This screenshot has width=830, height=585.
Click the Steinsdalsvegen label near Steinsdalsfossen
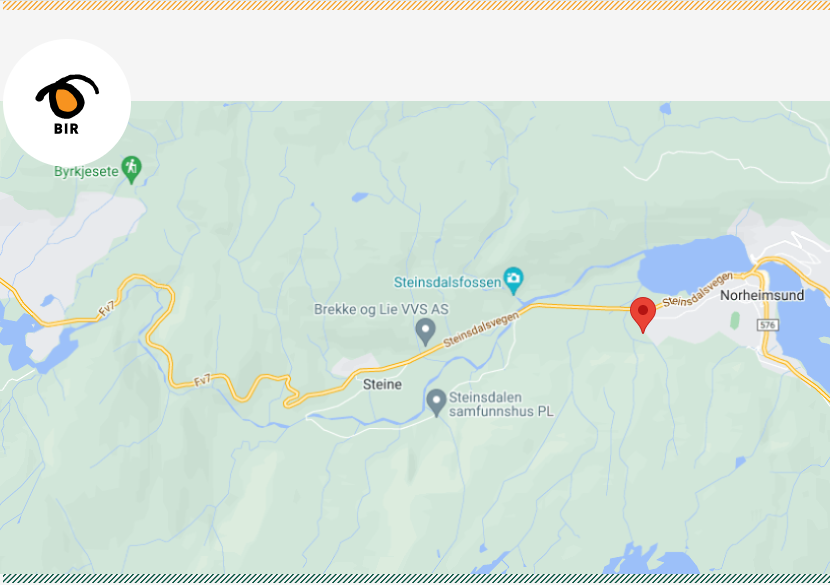click(481, 330)
